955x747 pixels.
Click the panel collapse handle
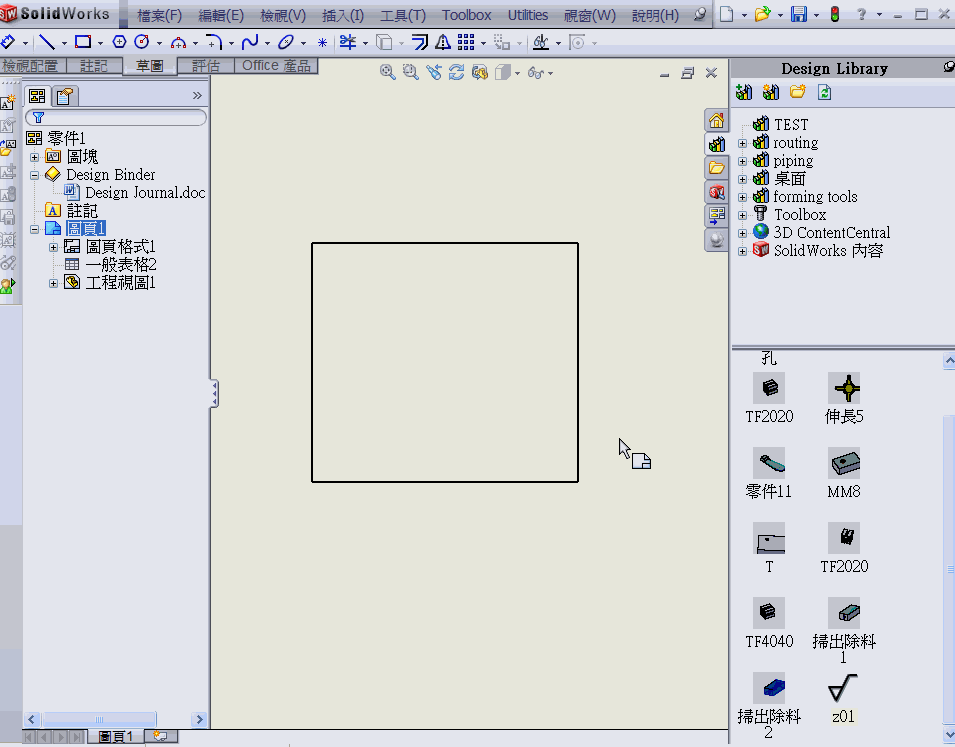tap(214, 394)
